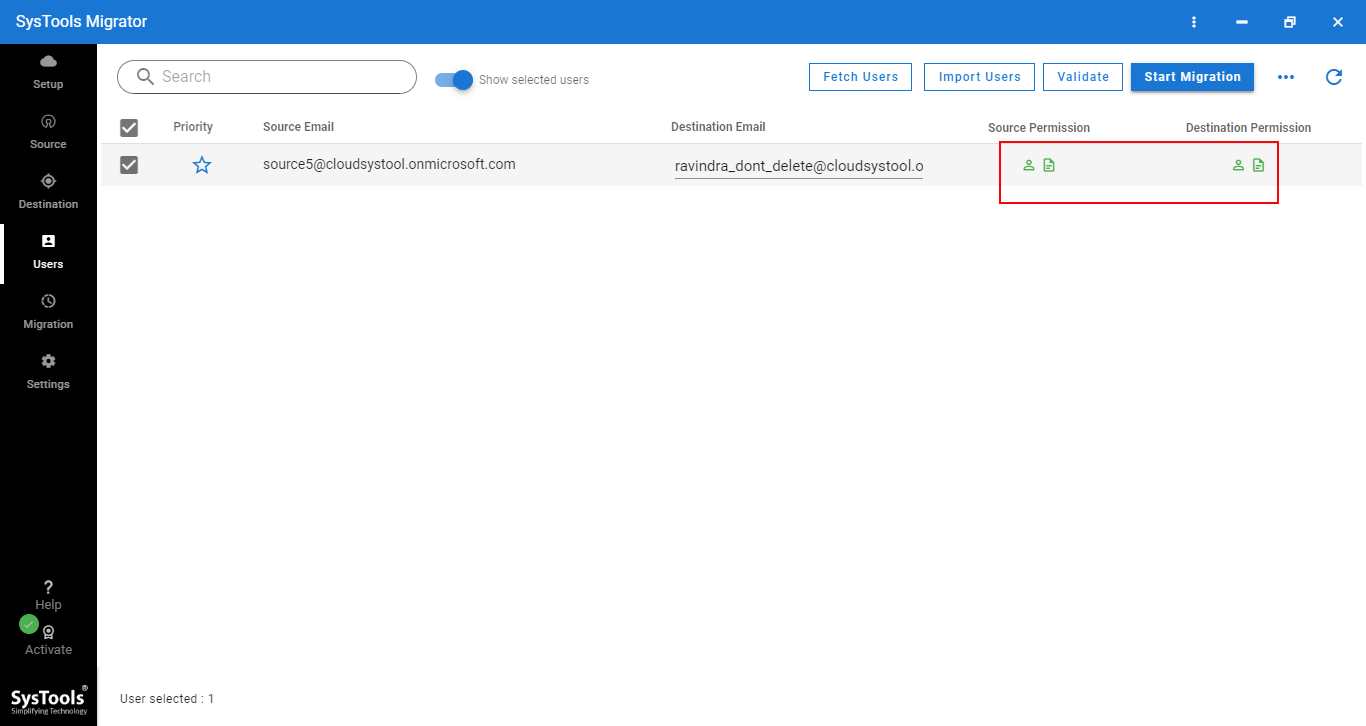Click the Fetch Users button
Viewport: 1366px width, 726px height.
pyautogui.click(x=860, y=77)
